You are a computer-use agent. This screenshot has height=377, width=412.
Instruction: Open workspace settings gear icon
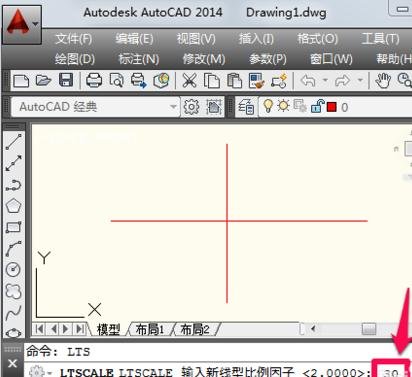191,107
